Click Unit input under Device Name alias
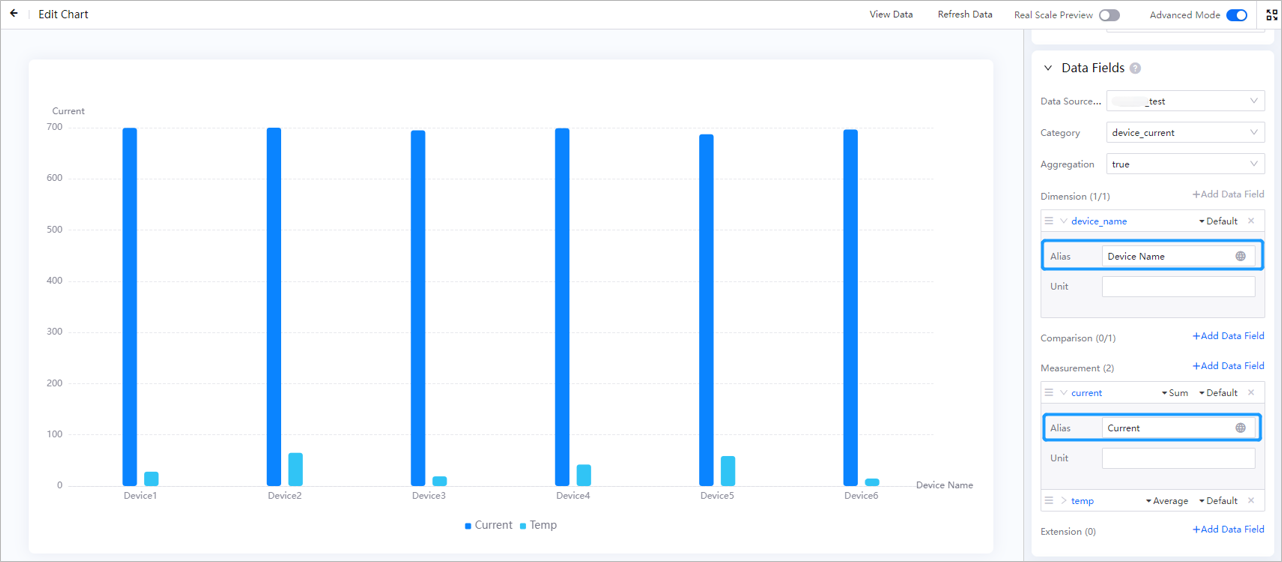 click(x=1178, y=287)
